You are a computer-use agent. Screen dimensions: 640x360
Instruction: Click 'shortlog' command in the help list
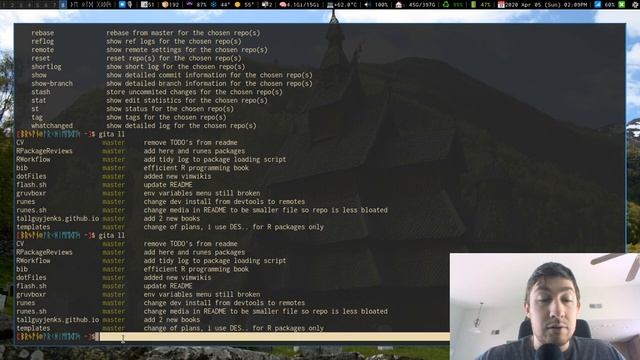tap(46, 67)
